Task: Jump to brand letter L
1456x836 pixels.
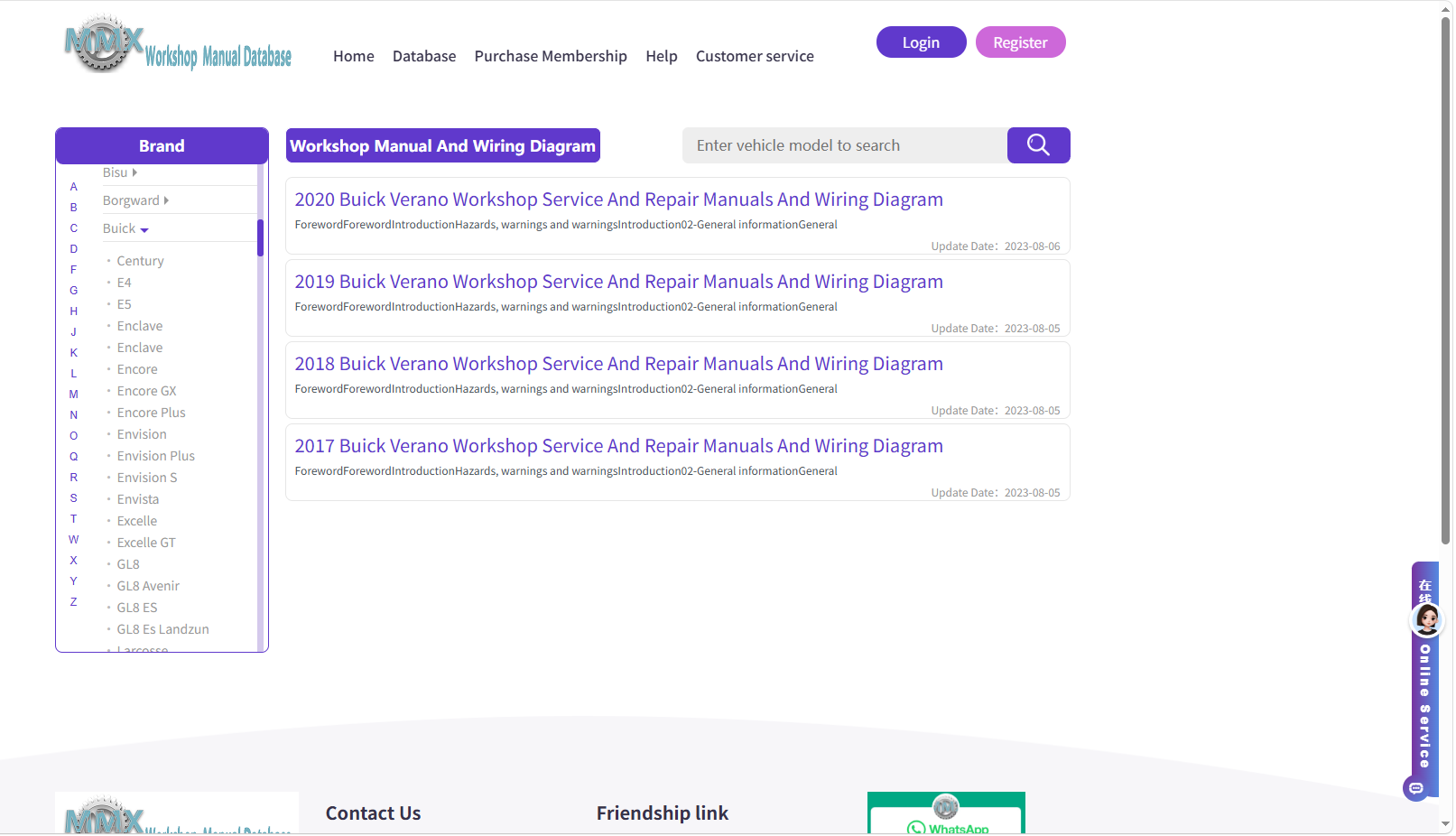Action: point(74,374)
